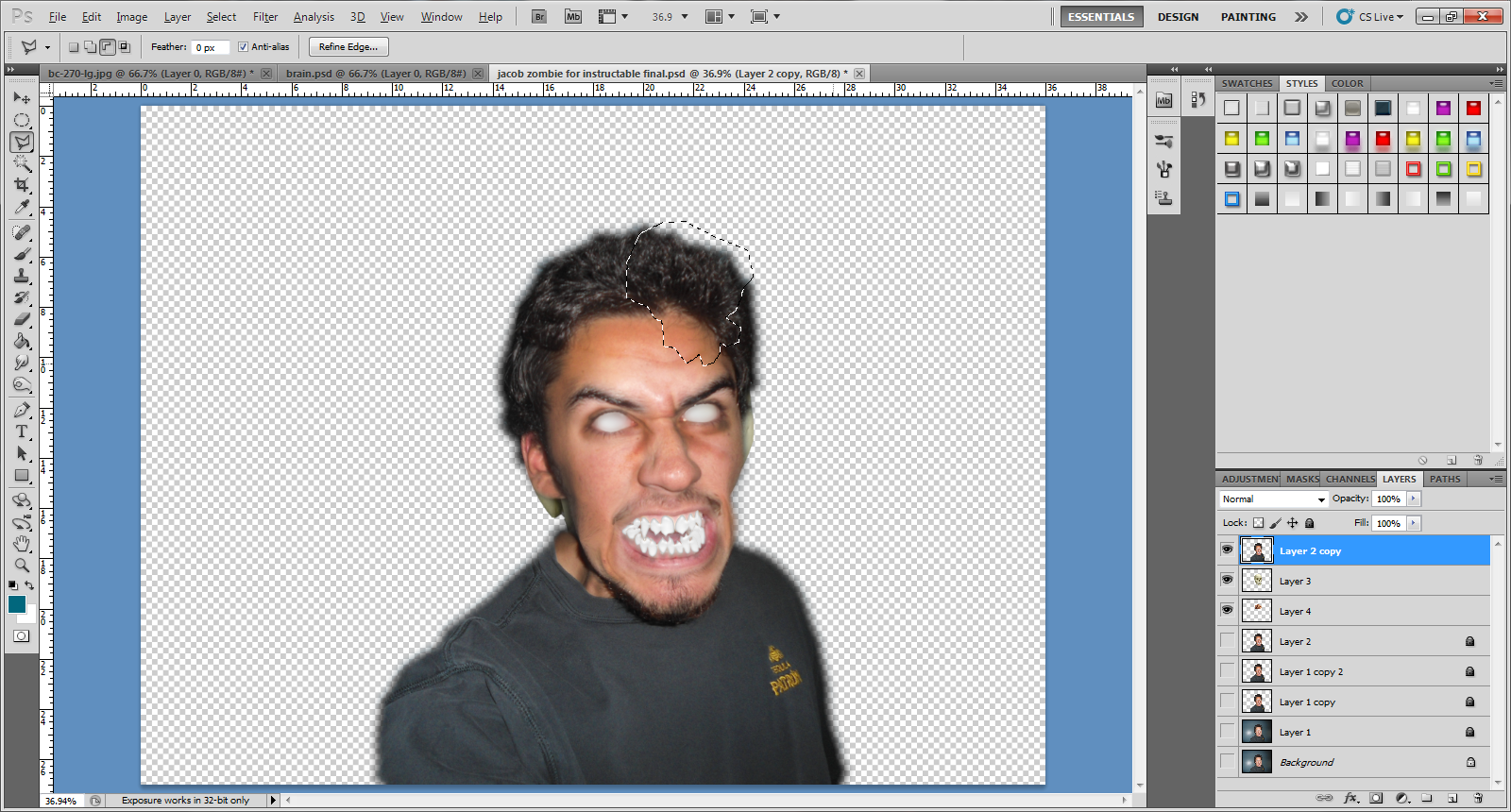The width and height of the screenshot is (1511, 812).
Task: Open the Opacity slider arrow
Action: point(1414,499)
